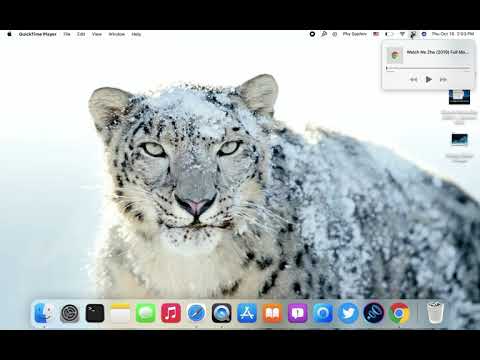Viewport: 480px width, 360px height.
Task: Click the user name in menu bar
Action: coord(355,34)
